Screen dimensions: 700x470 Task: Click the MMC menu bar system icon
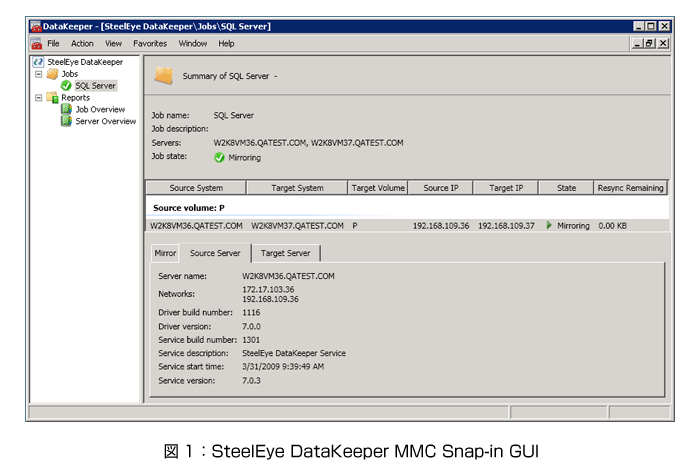(37, 44)
